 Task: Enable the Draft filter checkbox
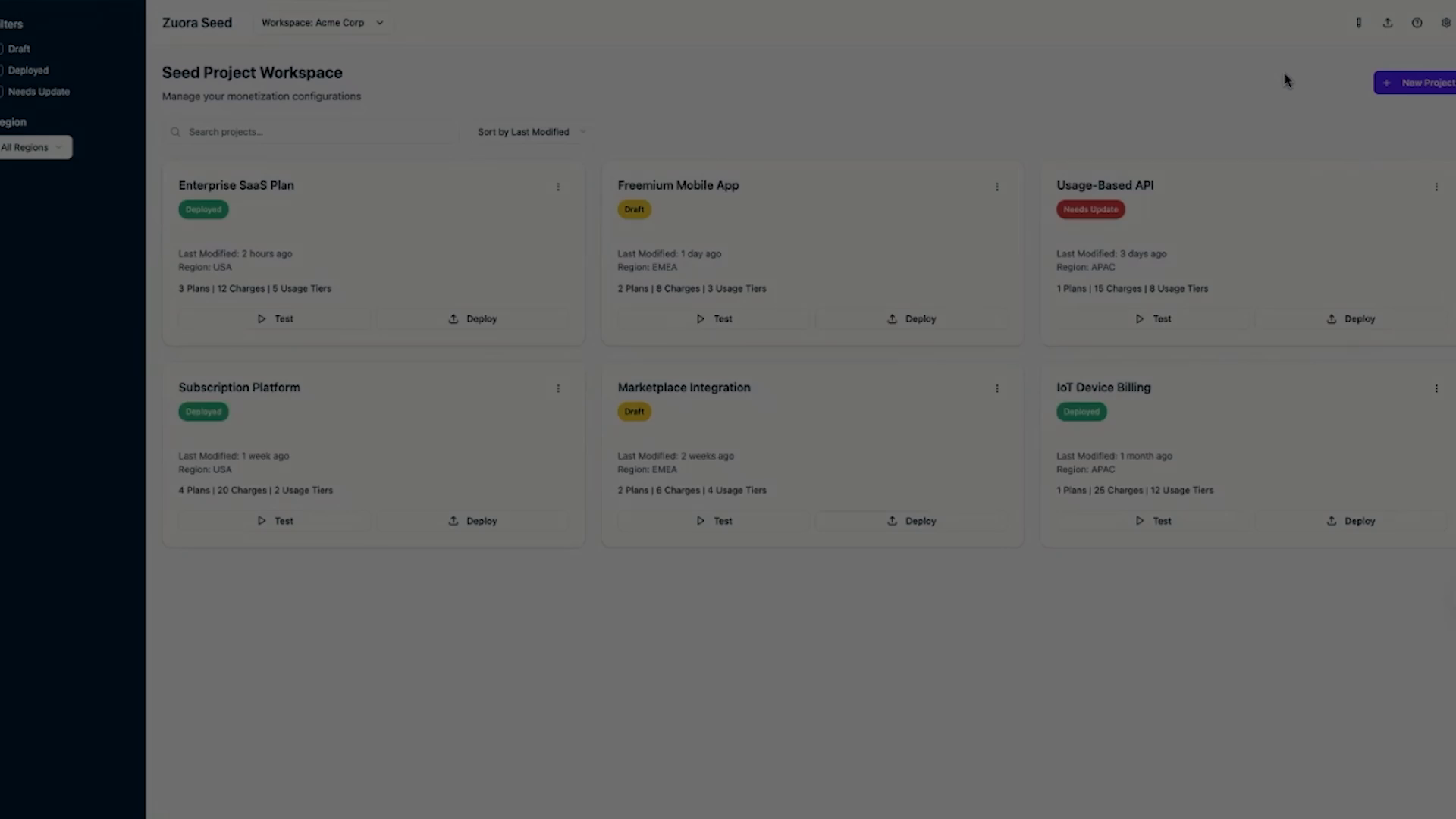point(2,49)
